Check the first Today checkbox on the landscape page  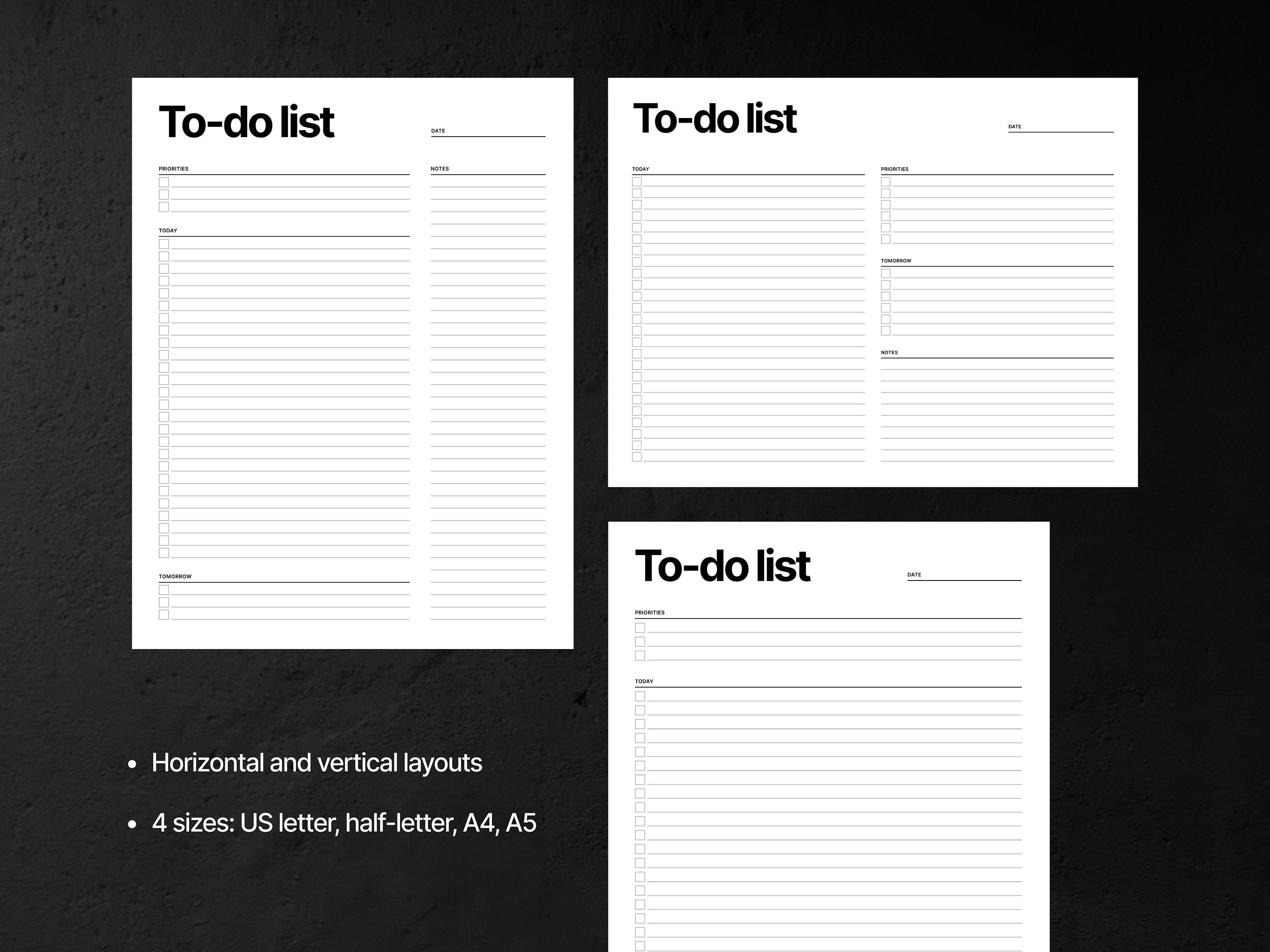coord(637,182)
